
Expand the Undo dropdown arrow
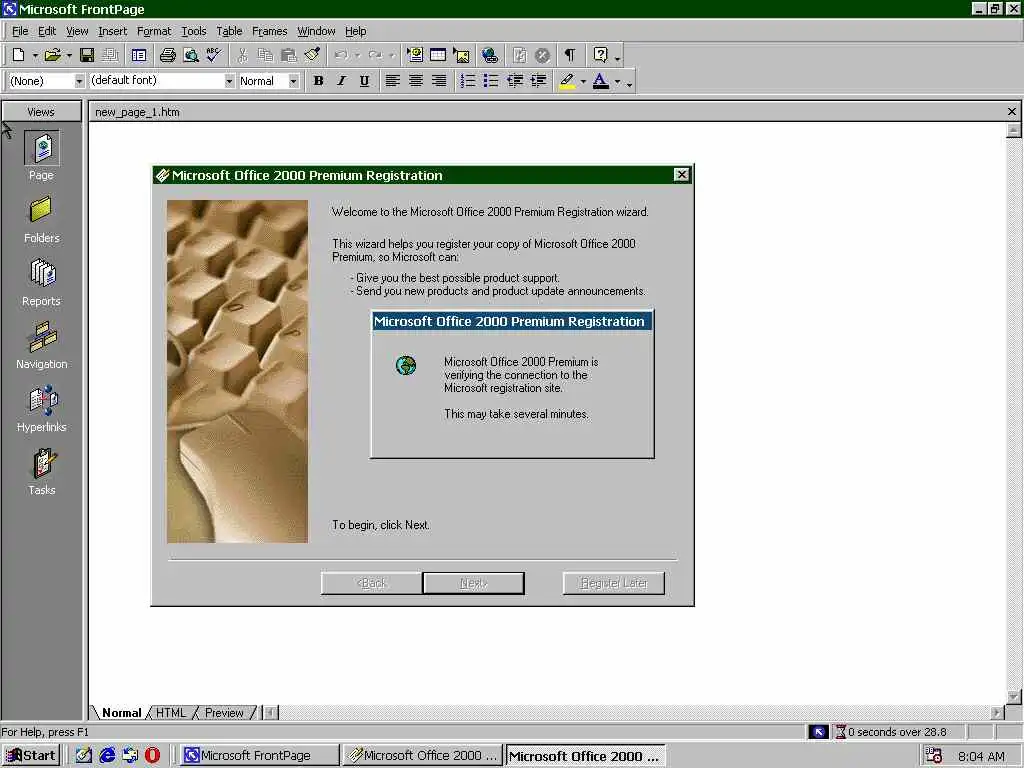click(x=357, y=56)
